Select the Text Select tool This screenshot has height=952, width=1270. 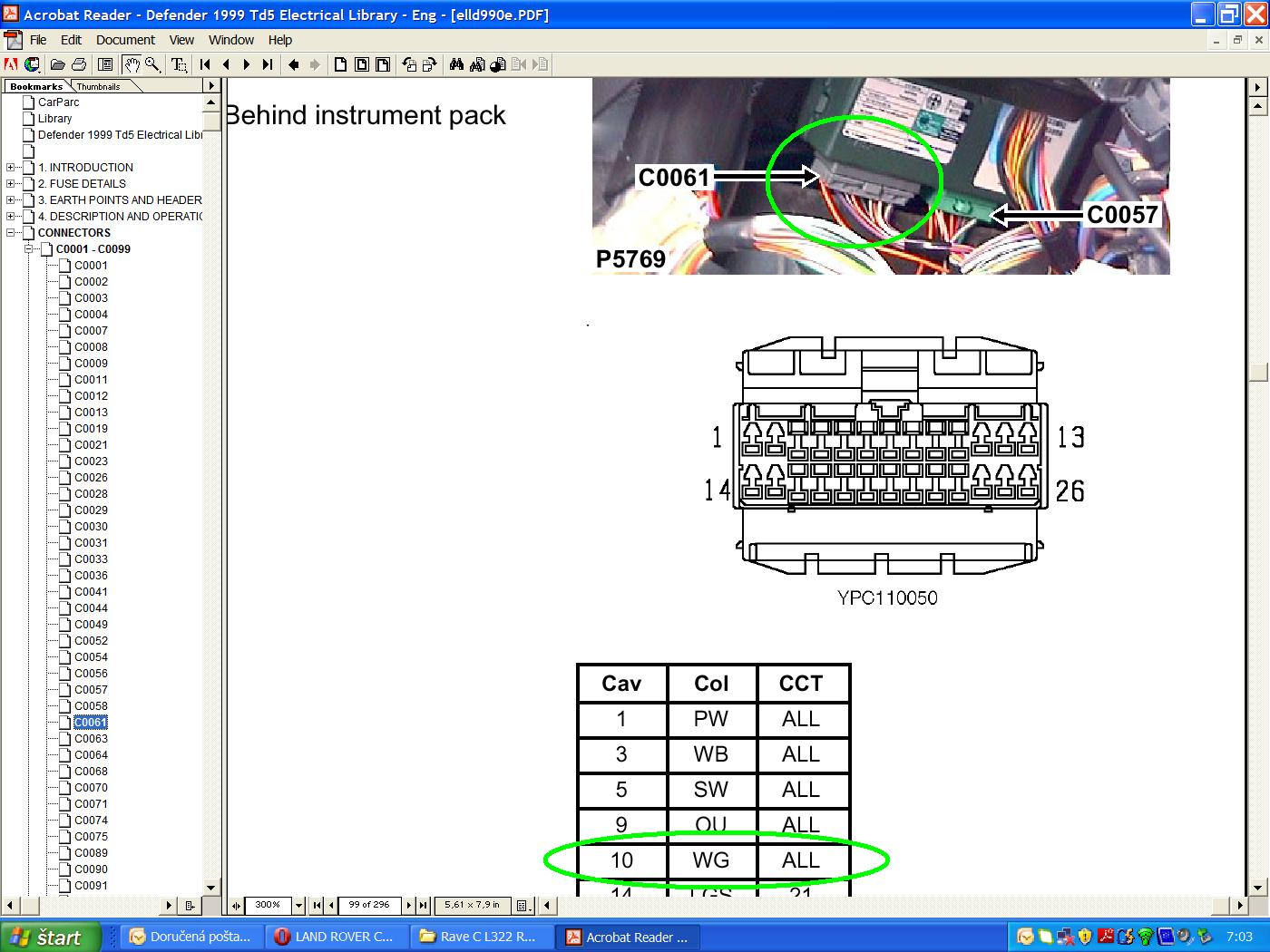pos(179,64)
